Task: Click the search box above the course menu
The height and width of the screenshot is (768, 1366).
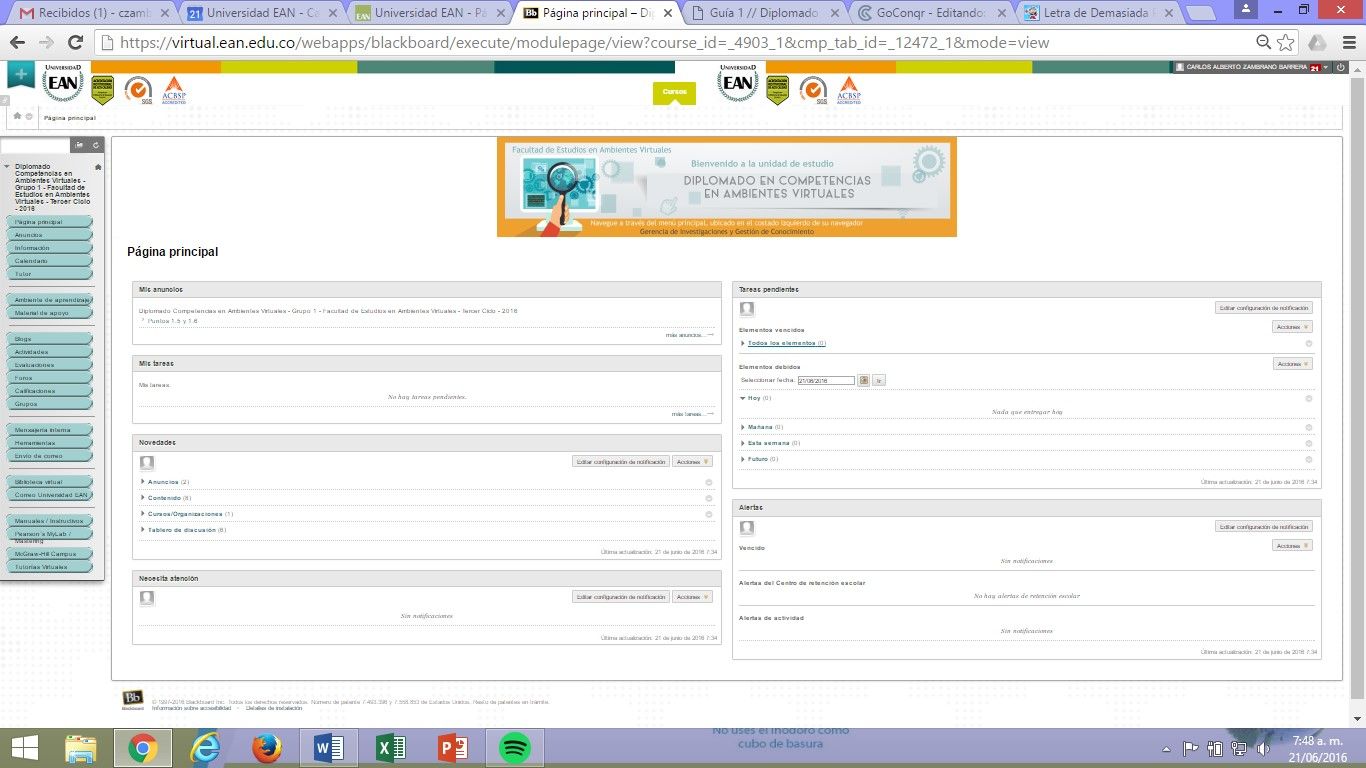Action: point(36,145)
